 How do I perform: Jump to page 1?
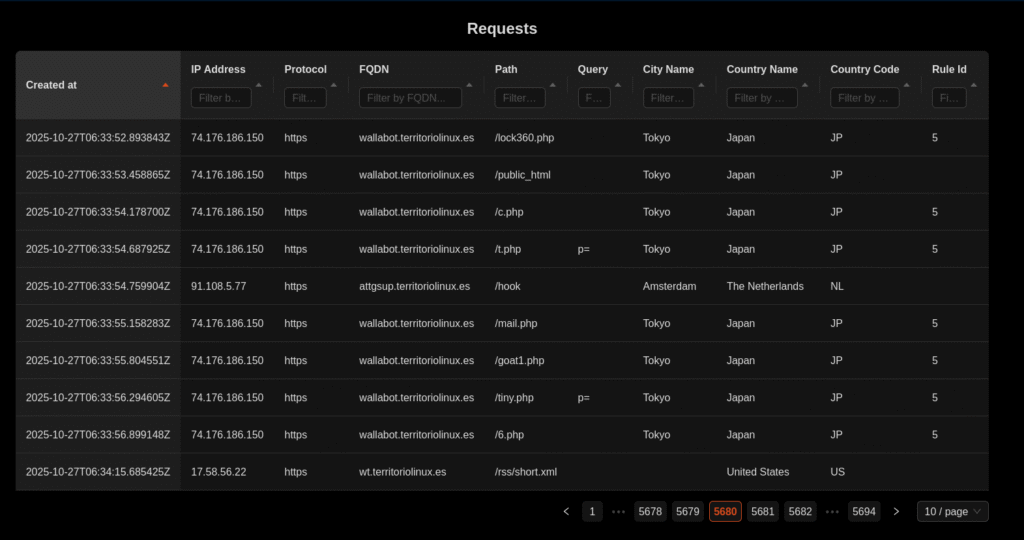tap(592, 511)
